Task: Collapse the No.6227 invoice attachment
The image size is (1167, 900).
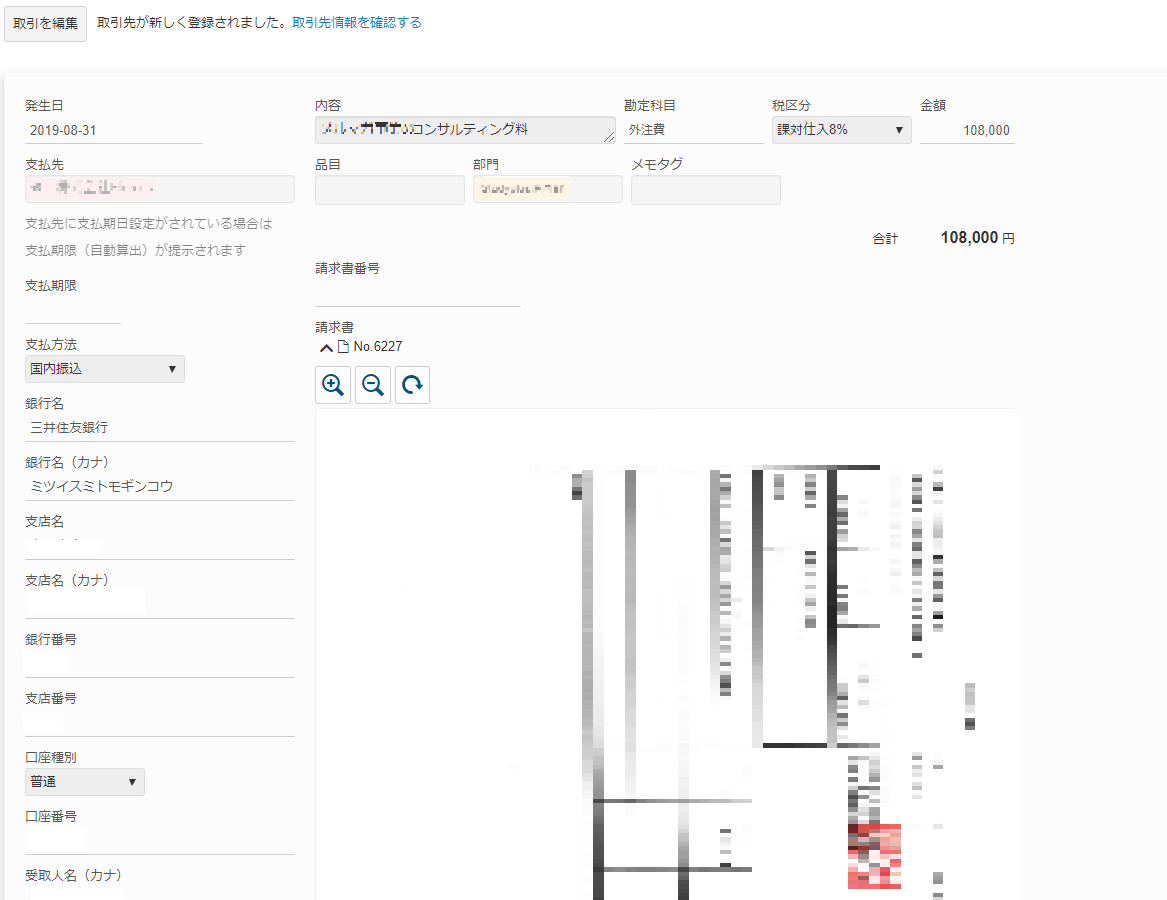Action: (x=326, y=348)
